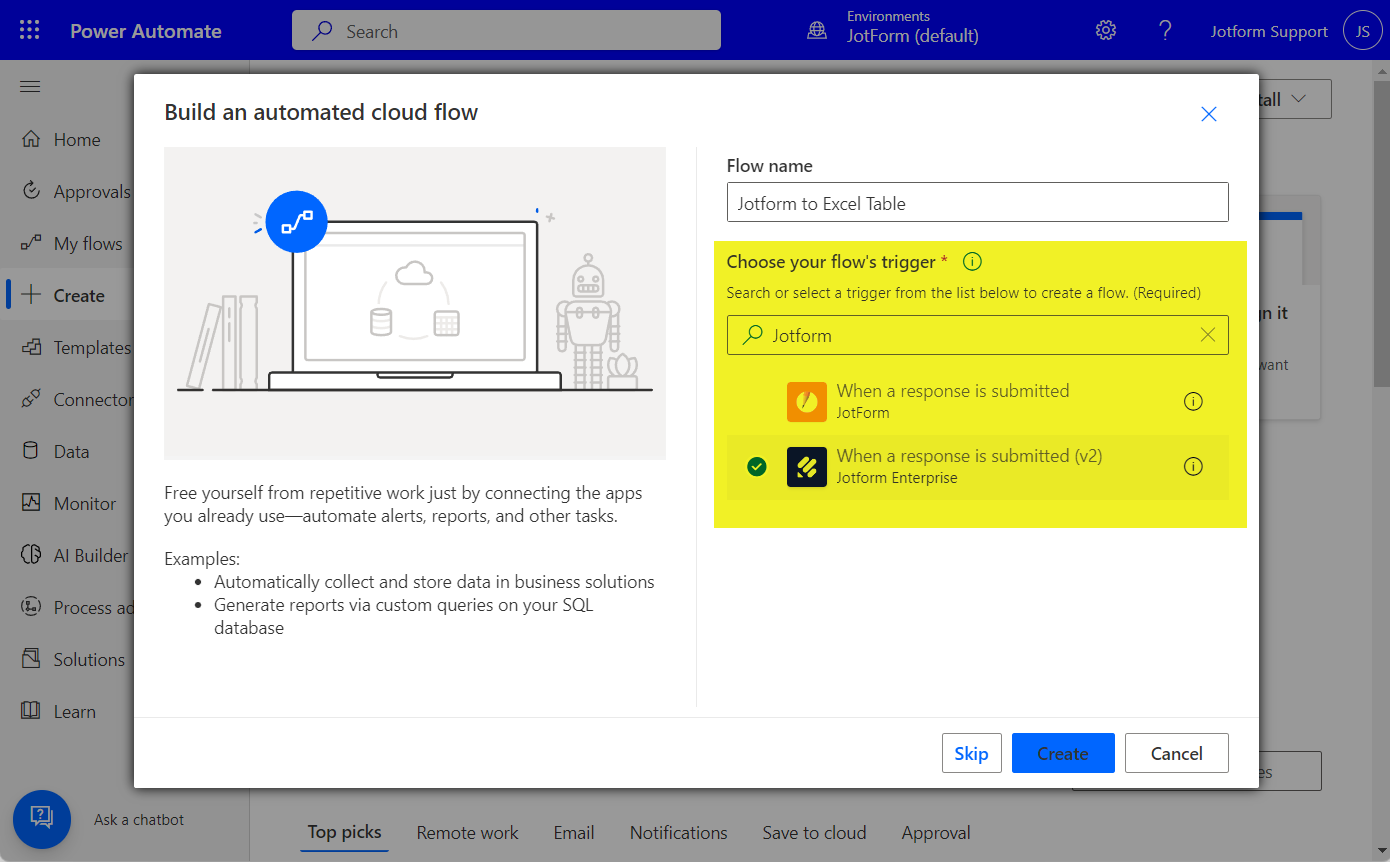Screen dimensions: 1390x862
Task: Collapse the left navigation hamburger menu
Action: click(x=30, y=87)
